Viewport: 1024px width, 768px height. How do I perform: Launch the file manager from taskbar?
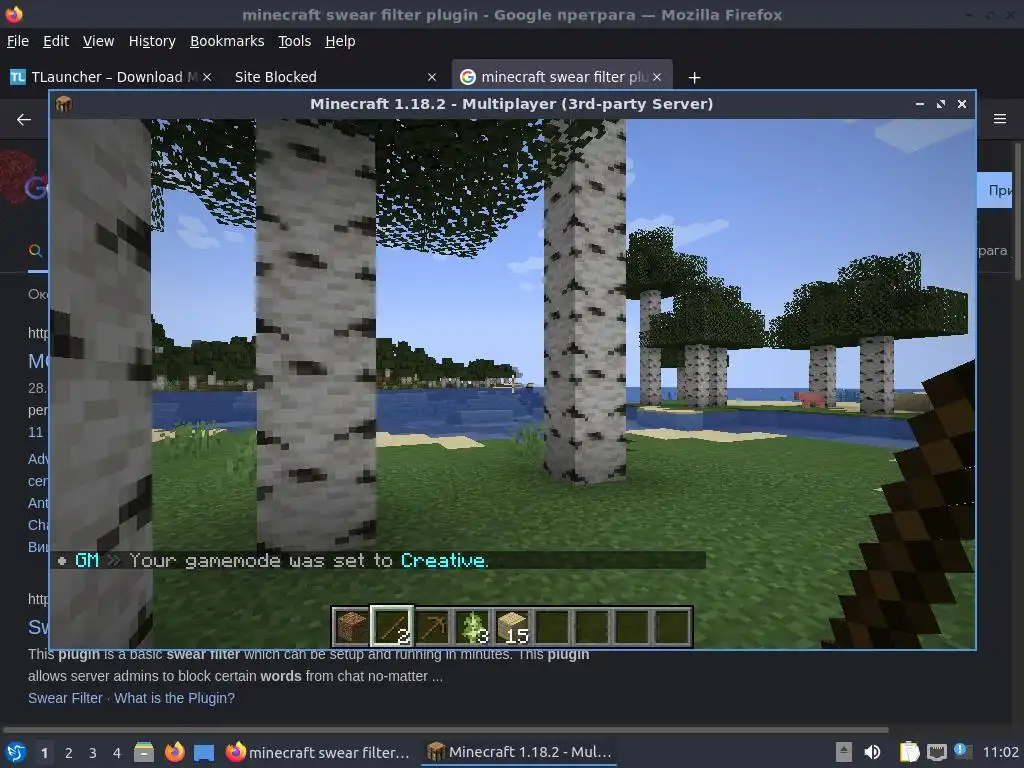(144, 752)
